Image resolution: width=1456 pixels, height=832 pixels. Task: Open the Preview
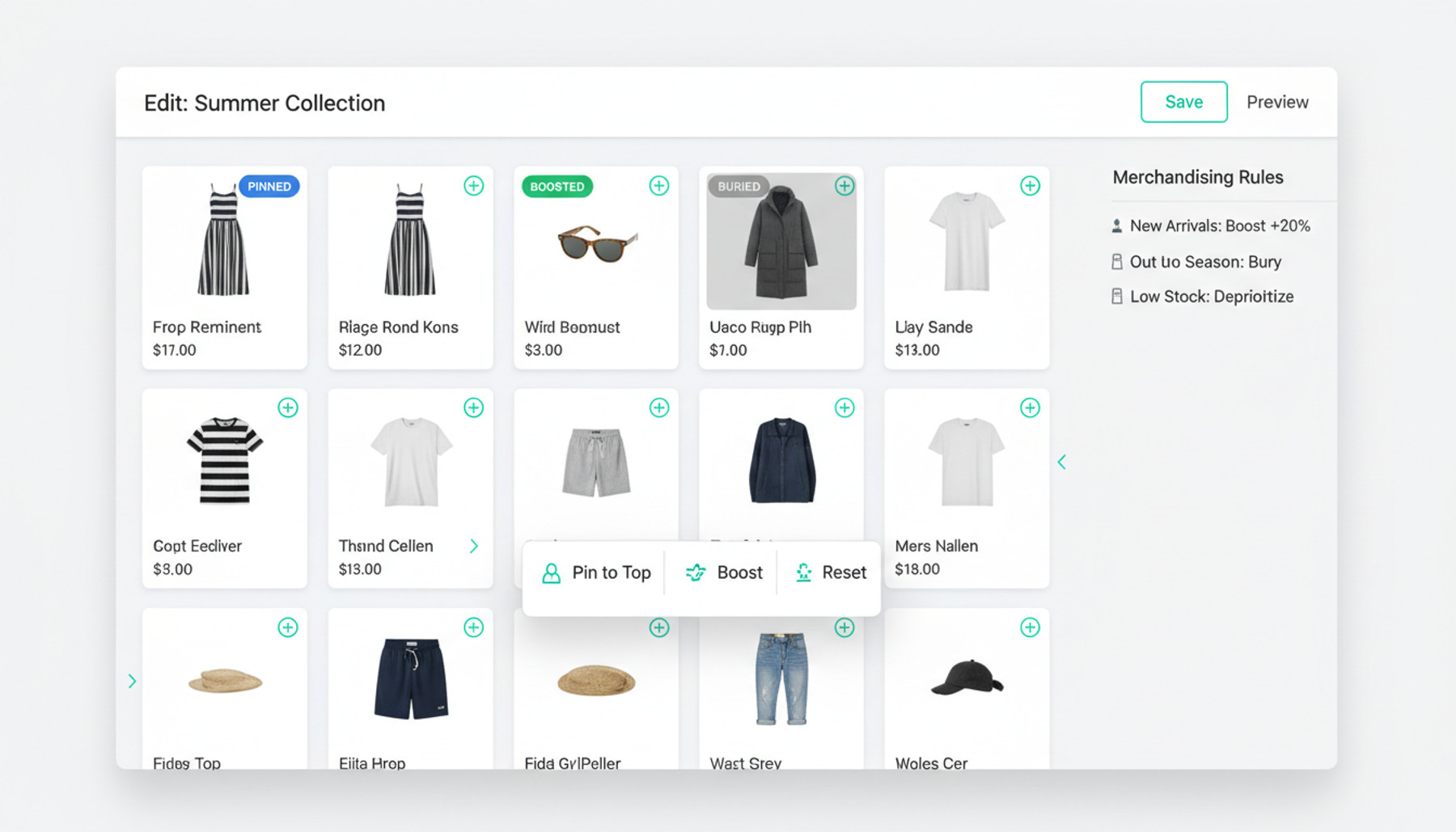click(1277, 102)
